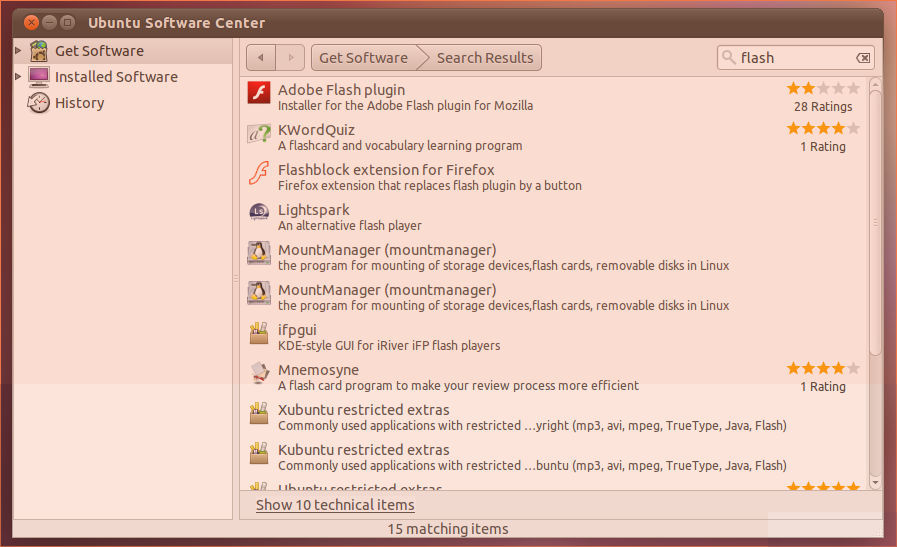The height and width of the screenshot is (547, 897).
Task: Click the search field containing 'flash'
Action: [x=795, y=58]
